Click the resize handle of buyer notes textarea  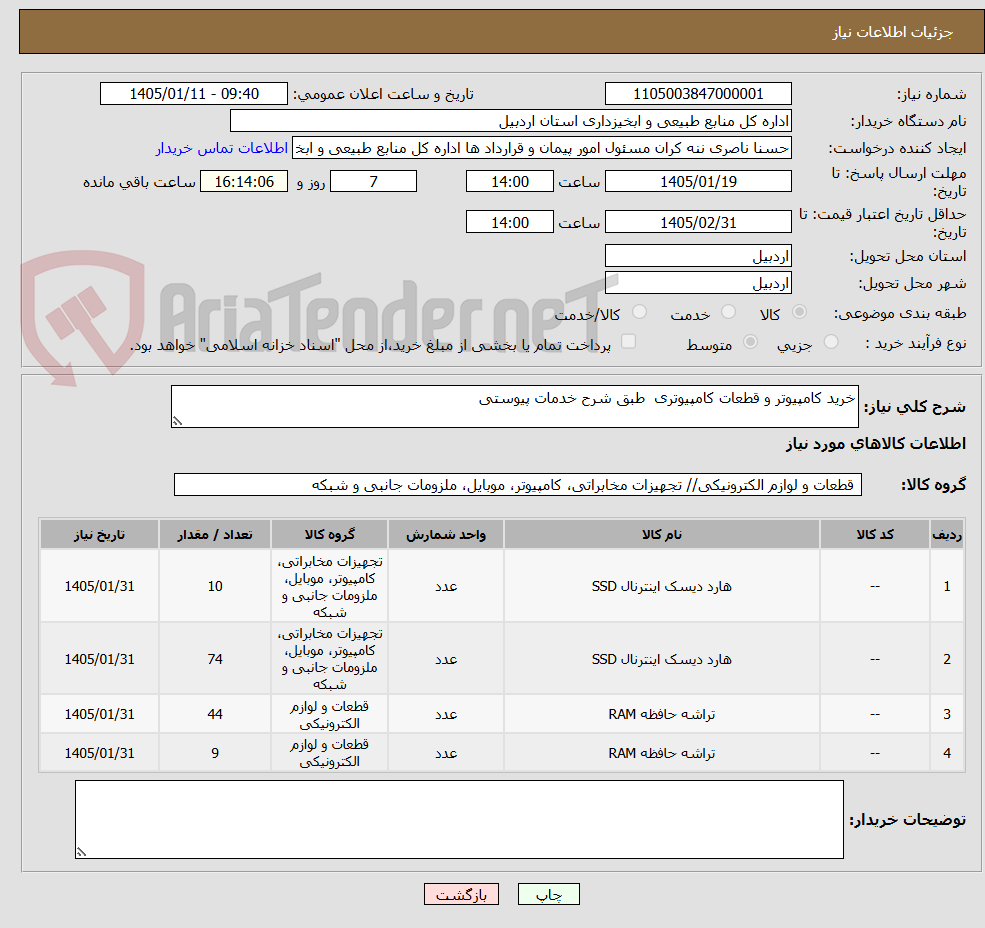tap(81, 852)
